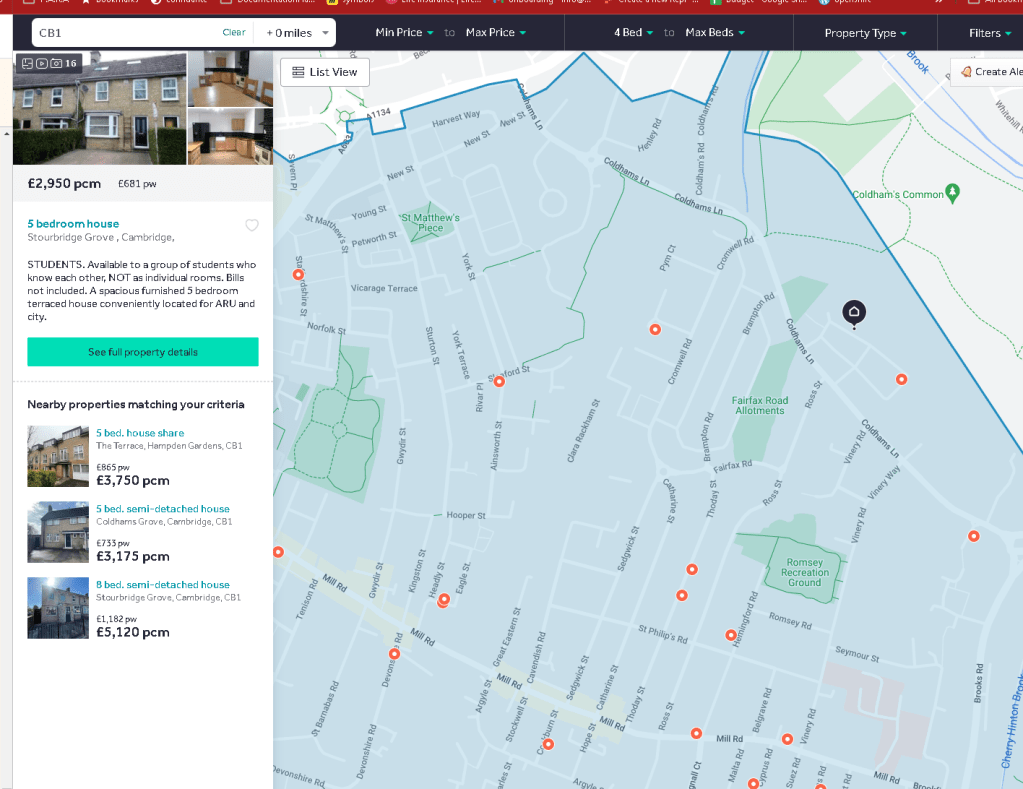Select the Mill Rd marker below Ross St

tap(696, 734)
